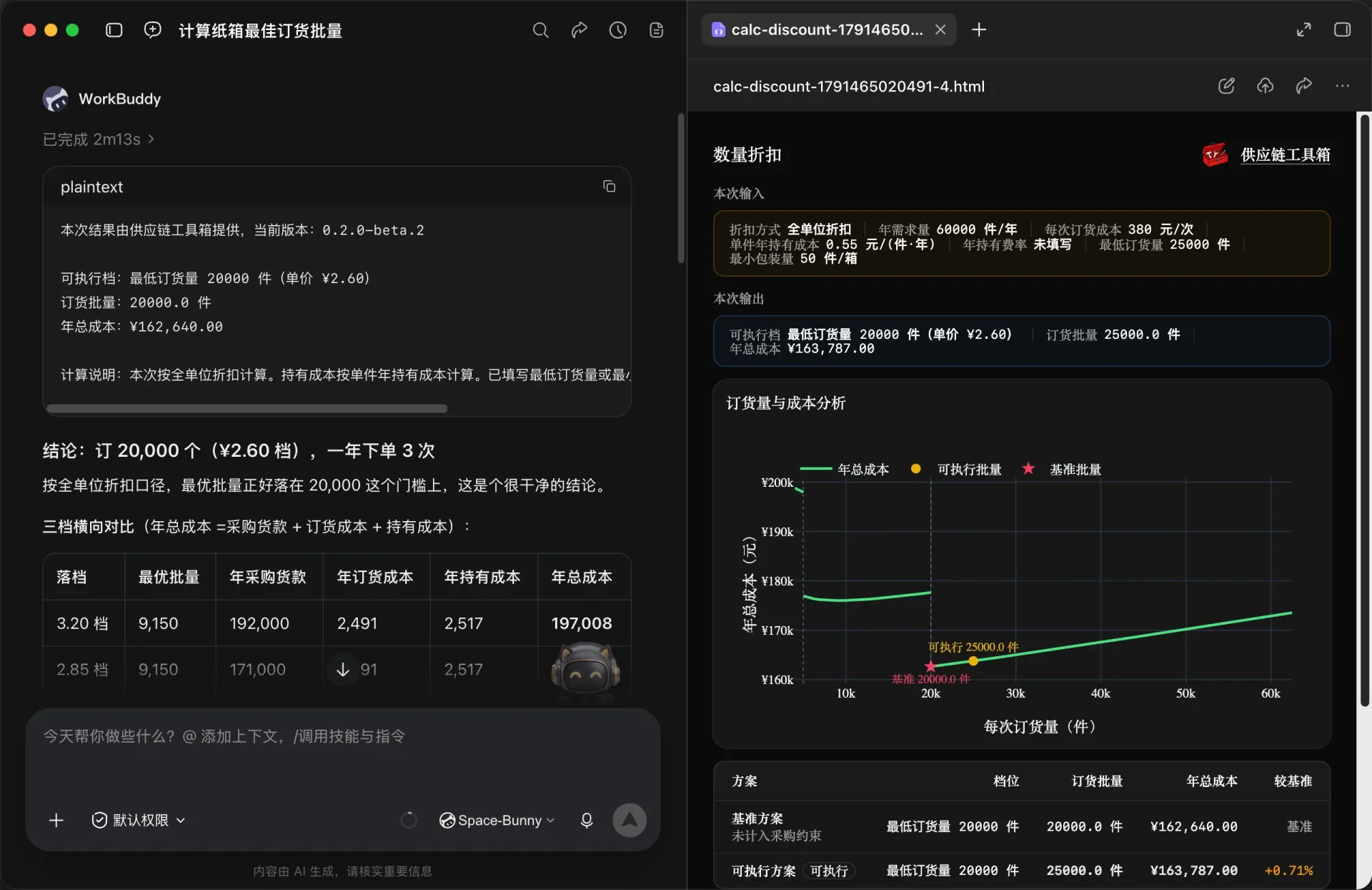Open chat history clock icon

618,30
